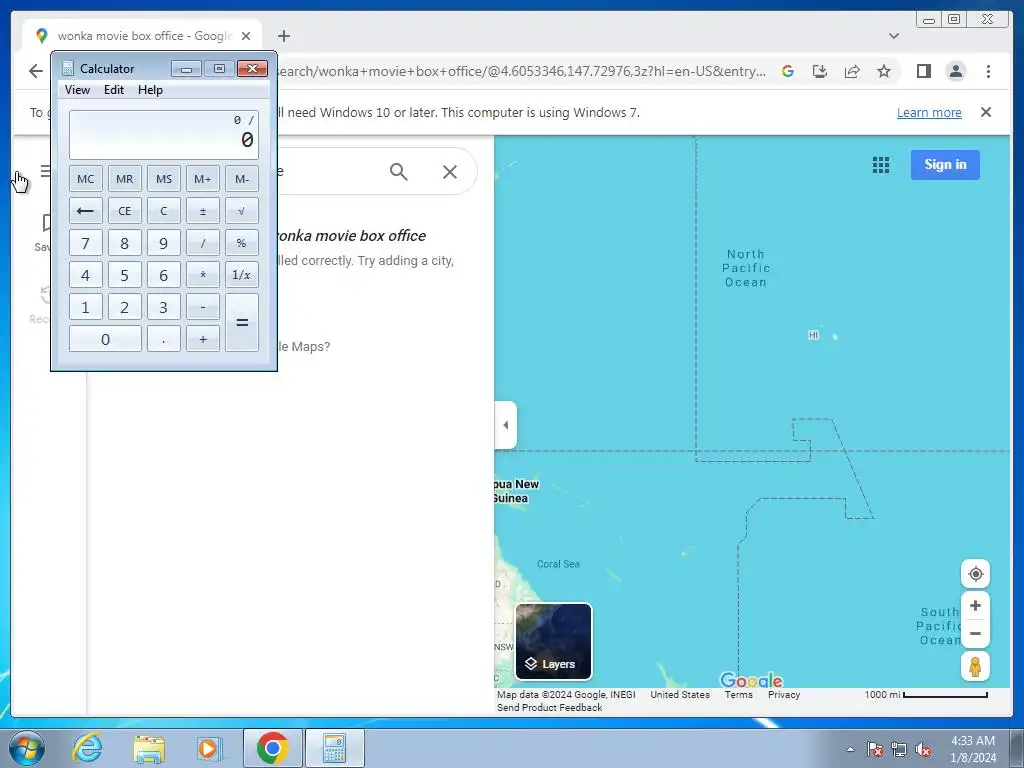
Task: Open the Calculator Help menu
Action: (x=150, y=90)
